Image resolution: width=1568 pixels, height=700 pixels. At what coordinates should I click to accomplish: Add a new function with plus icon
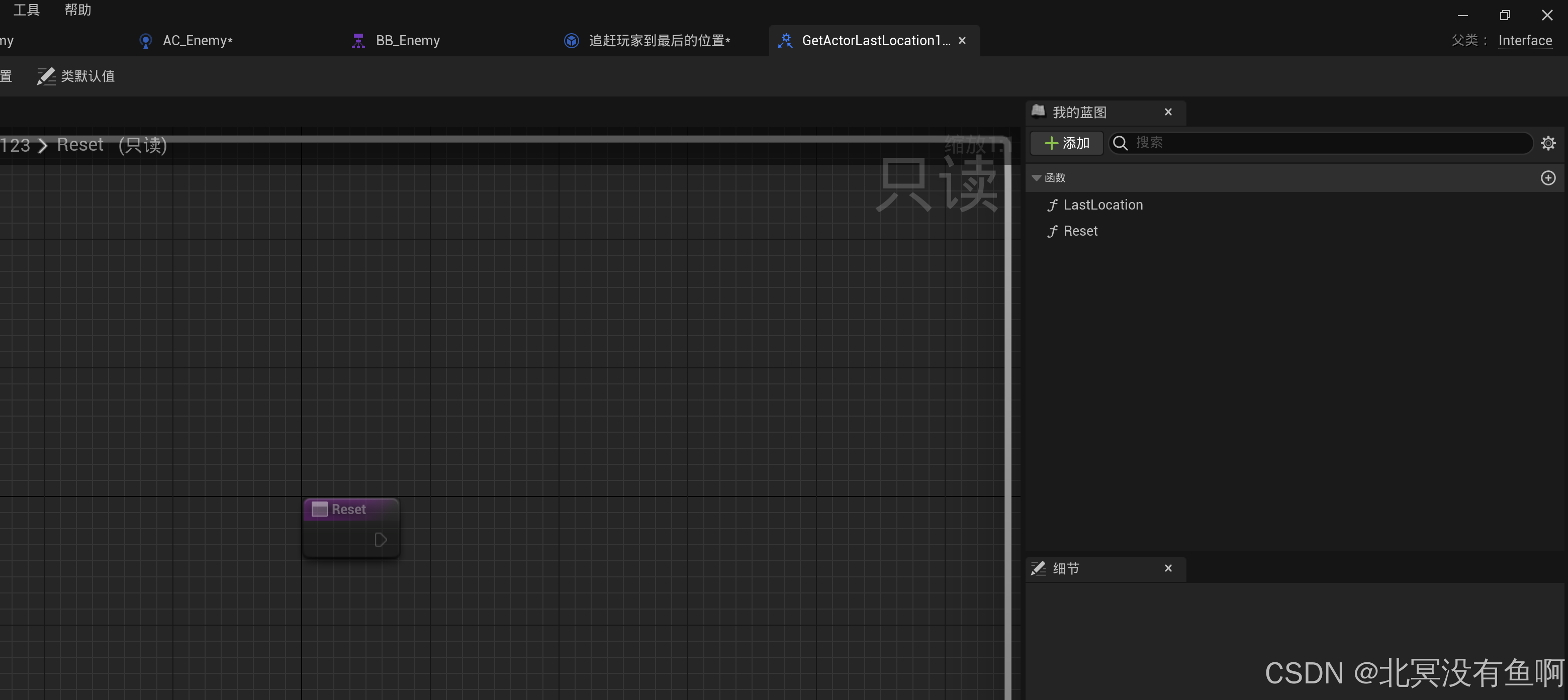tap(1548, 178)
